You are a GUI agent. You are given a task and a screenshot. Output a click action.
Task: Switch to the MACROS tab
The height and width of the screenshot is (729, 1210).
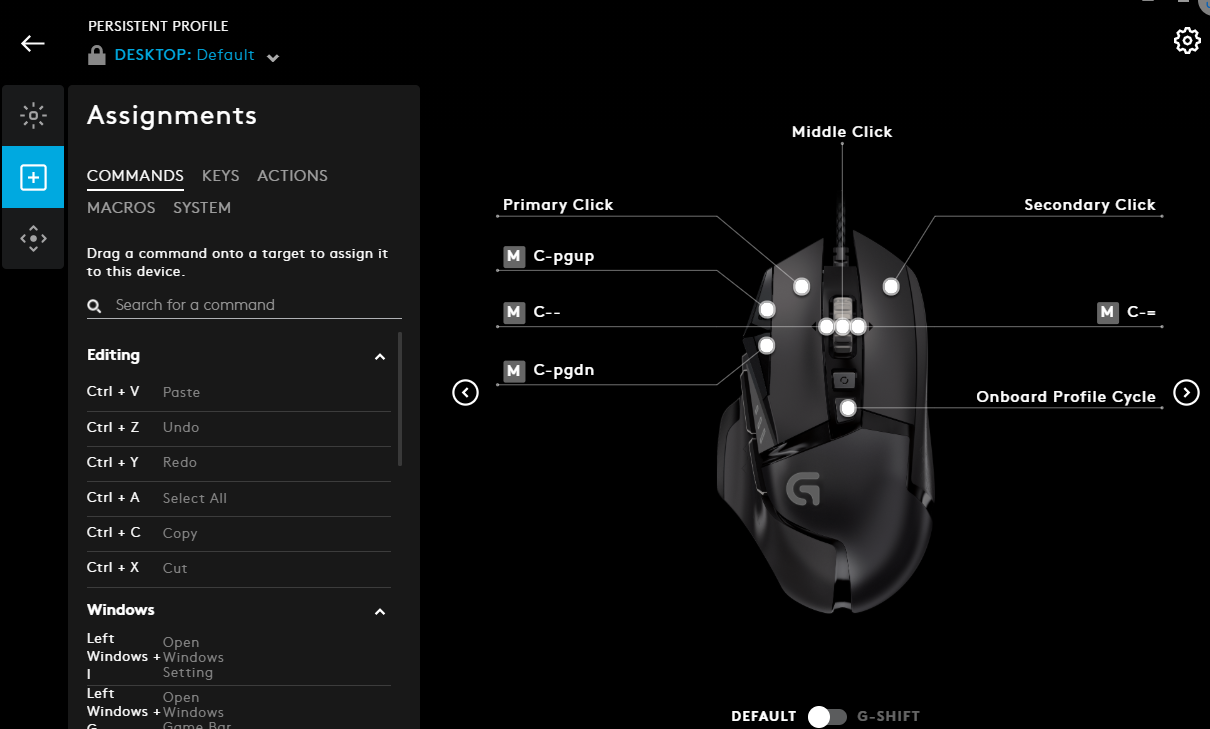(x=121, y=208)
